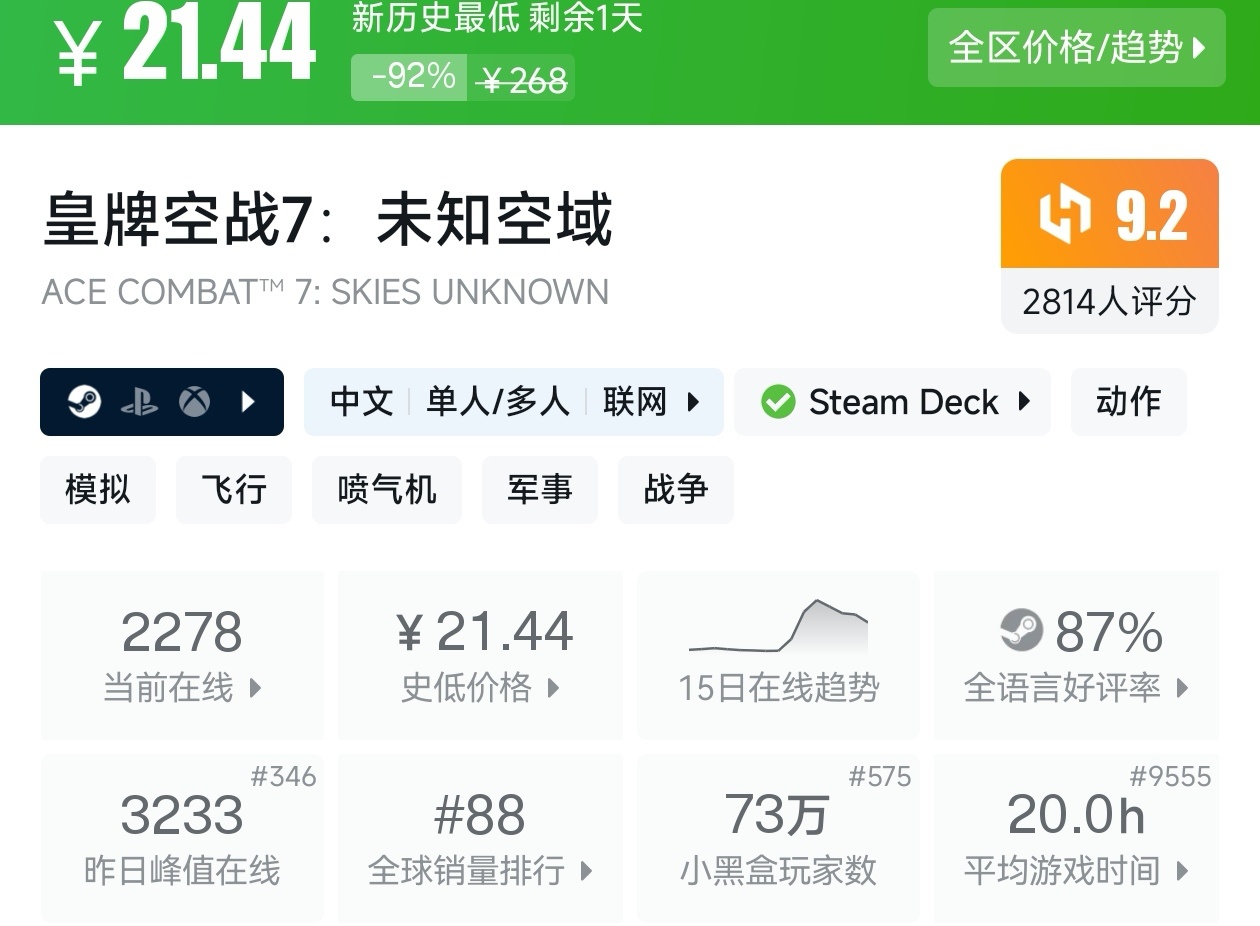Tap the ACE COMBAT 7: SKIES UNKNOWN subtitle
The height and width of the screenshot is (926, 1260).
click(325, 292)
